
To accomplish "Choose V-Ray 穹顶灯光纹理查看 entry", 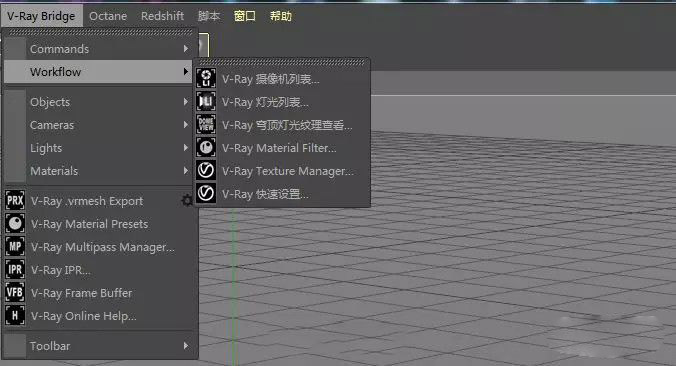I will pos(282,125).
